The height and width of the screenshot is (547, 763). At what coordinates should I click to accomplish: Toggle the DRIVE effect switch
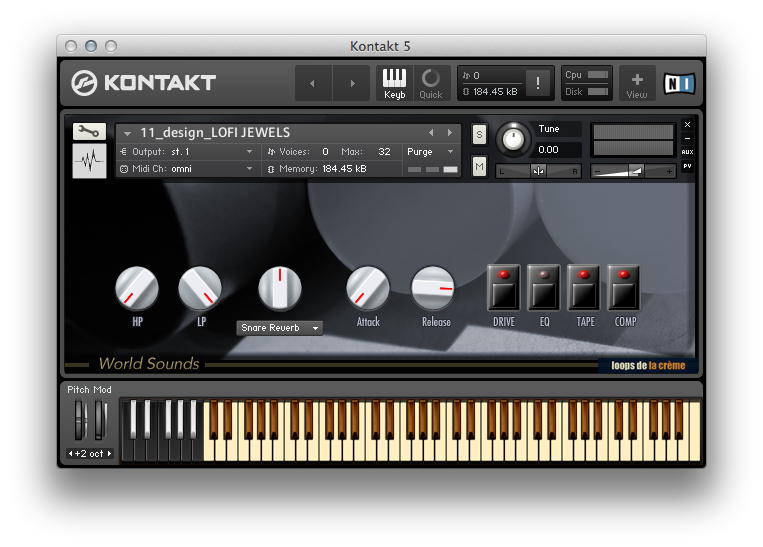coord(504,288)
